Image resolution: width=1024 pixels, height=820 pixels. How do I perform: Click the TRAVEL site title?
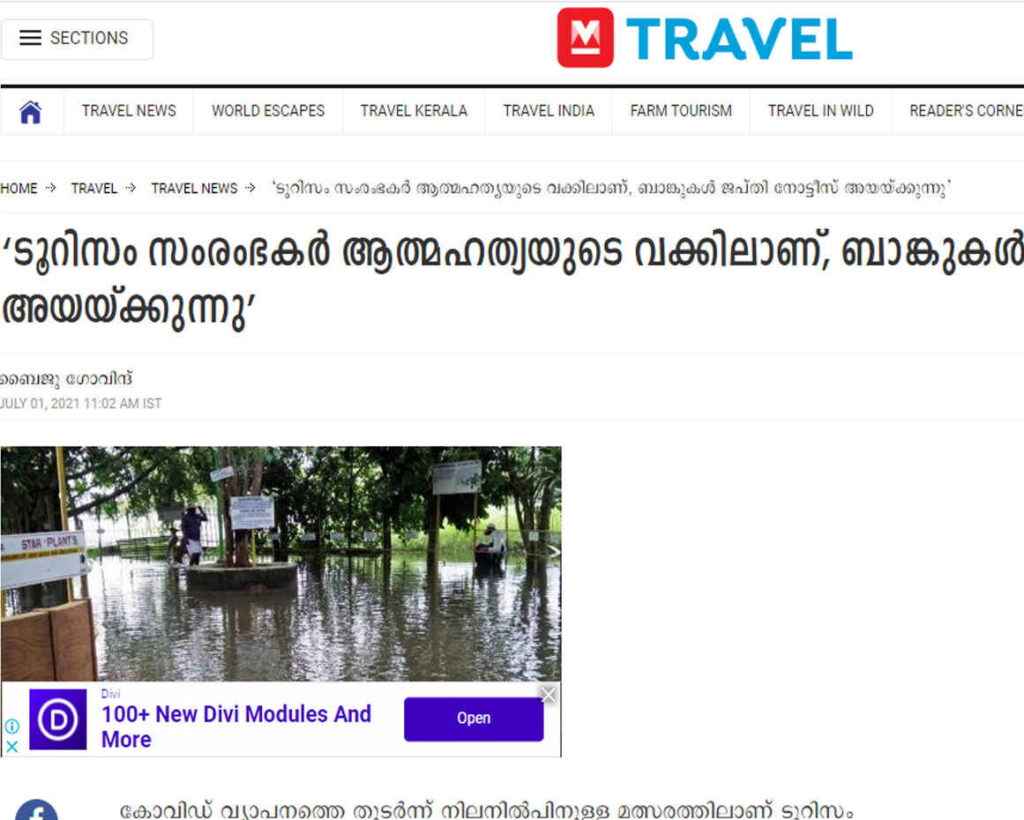(x=739, y=39)
